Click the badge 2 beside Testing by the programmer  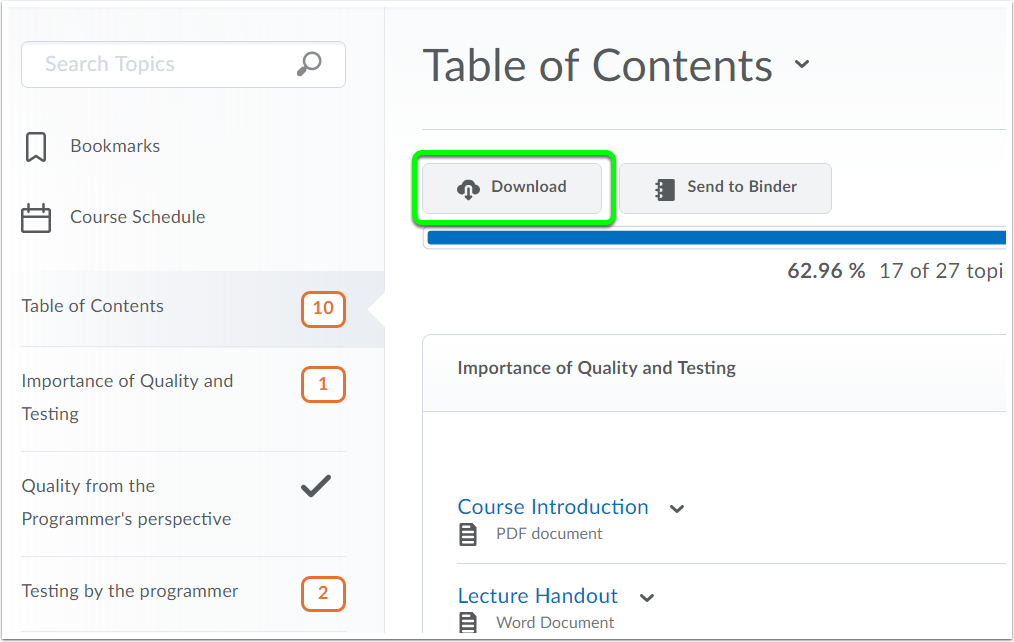pyautogui.click(x=323, y=594)
